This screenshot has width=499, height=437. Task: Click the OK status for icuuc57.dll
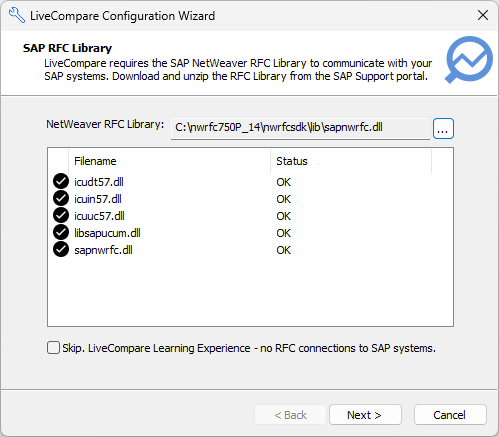point(283,216)
